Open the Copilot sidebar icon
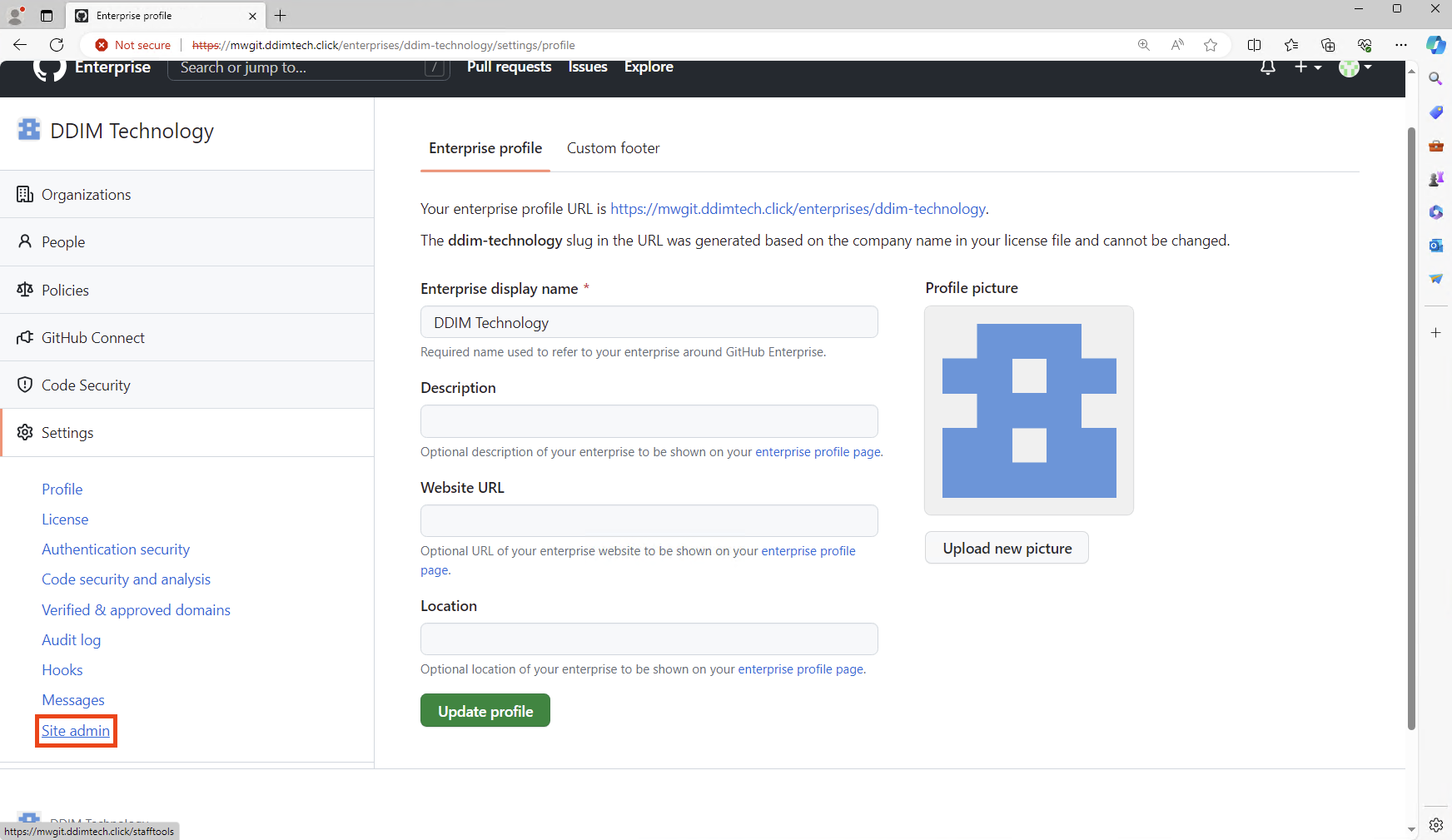 pyautogui.click(x=1436, y=45)
